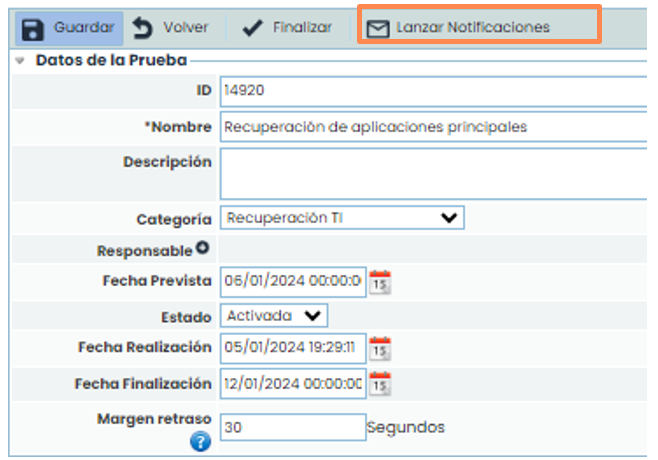Click the Finalizar checkmark icon
658x460 pixels.
253,28
